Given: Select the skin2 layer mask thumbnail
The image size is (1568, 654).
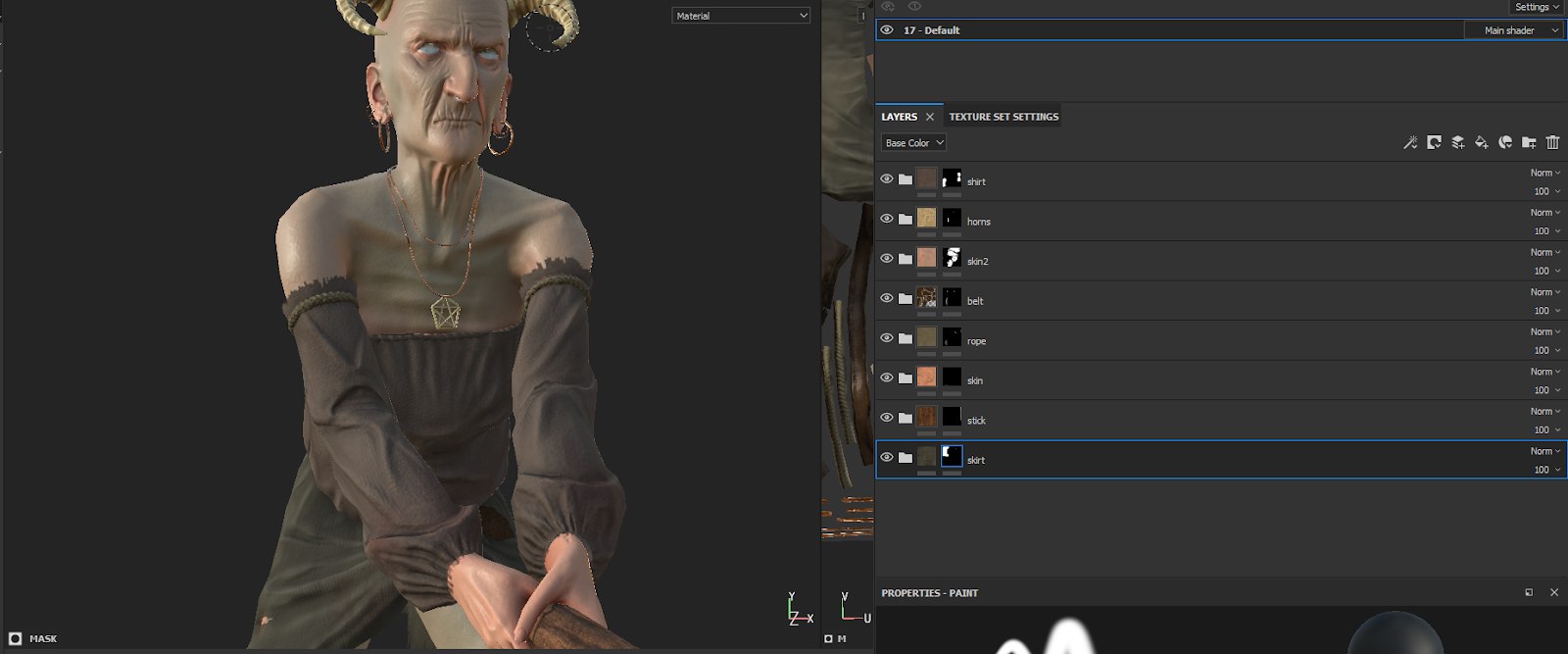Looking at the screenshot, I should [x=952, y=258].
